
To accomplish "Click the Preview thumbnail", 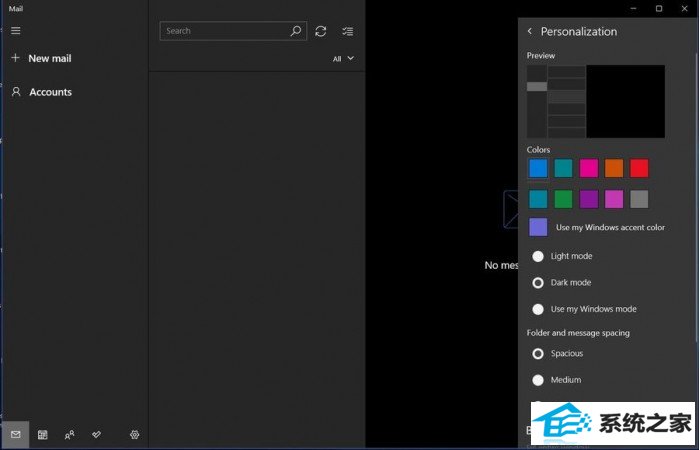I will coord(596,101).
